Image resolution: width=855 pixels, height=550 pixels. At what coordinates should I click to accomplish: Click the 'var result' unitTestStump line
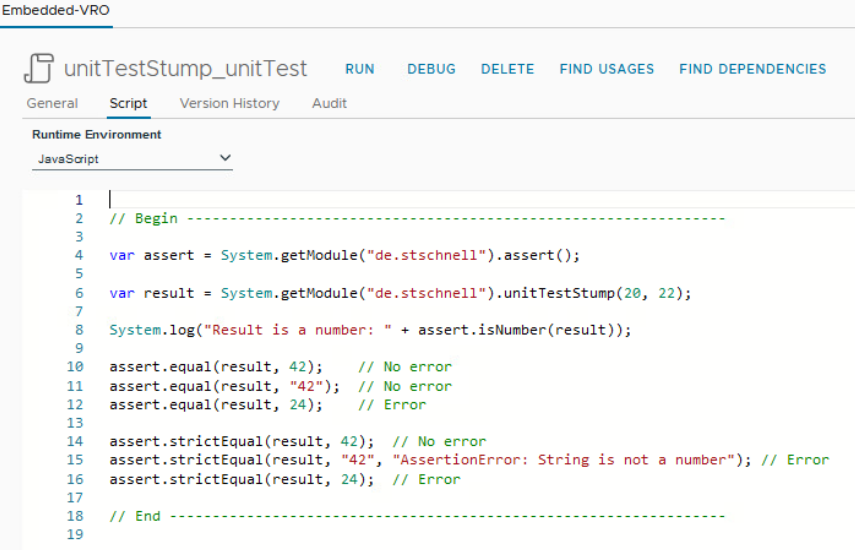click(400, 293)
